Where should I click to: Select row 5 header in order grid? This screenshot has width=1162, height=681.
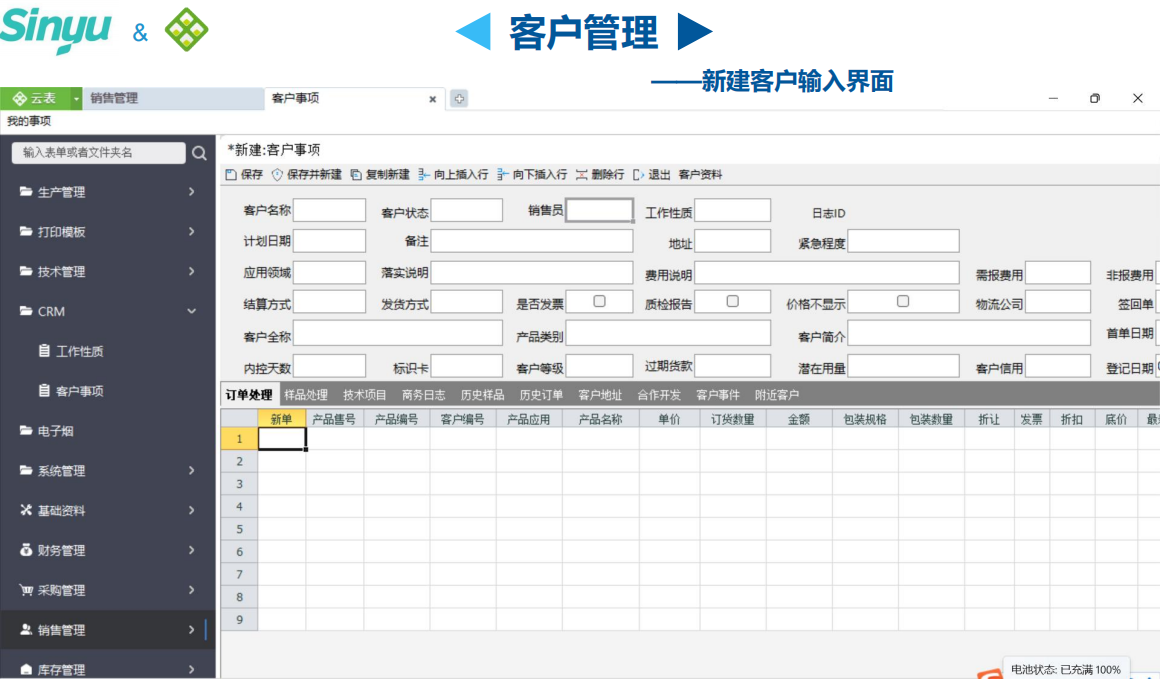(x=239, y=530)
